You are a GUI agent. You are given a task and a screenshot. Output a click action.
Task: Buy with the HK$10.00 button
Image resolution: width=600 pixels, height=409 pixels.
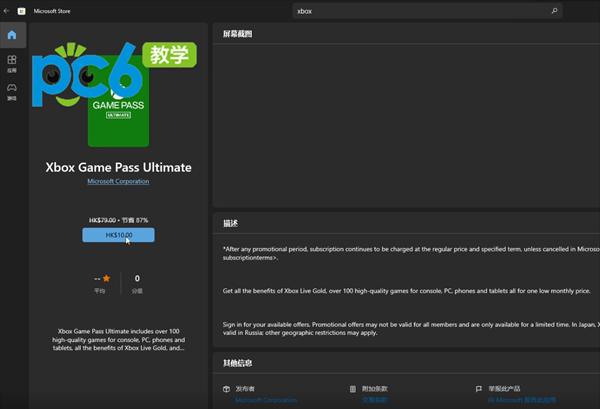(119, 235)
